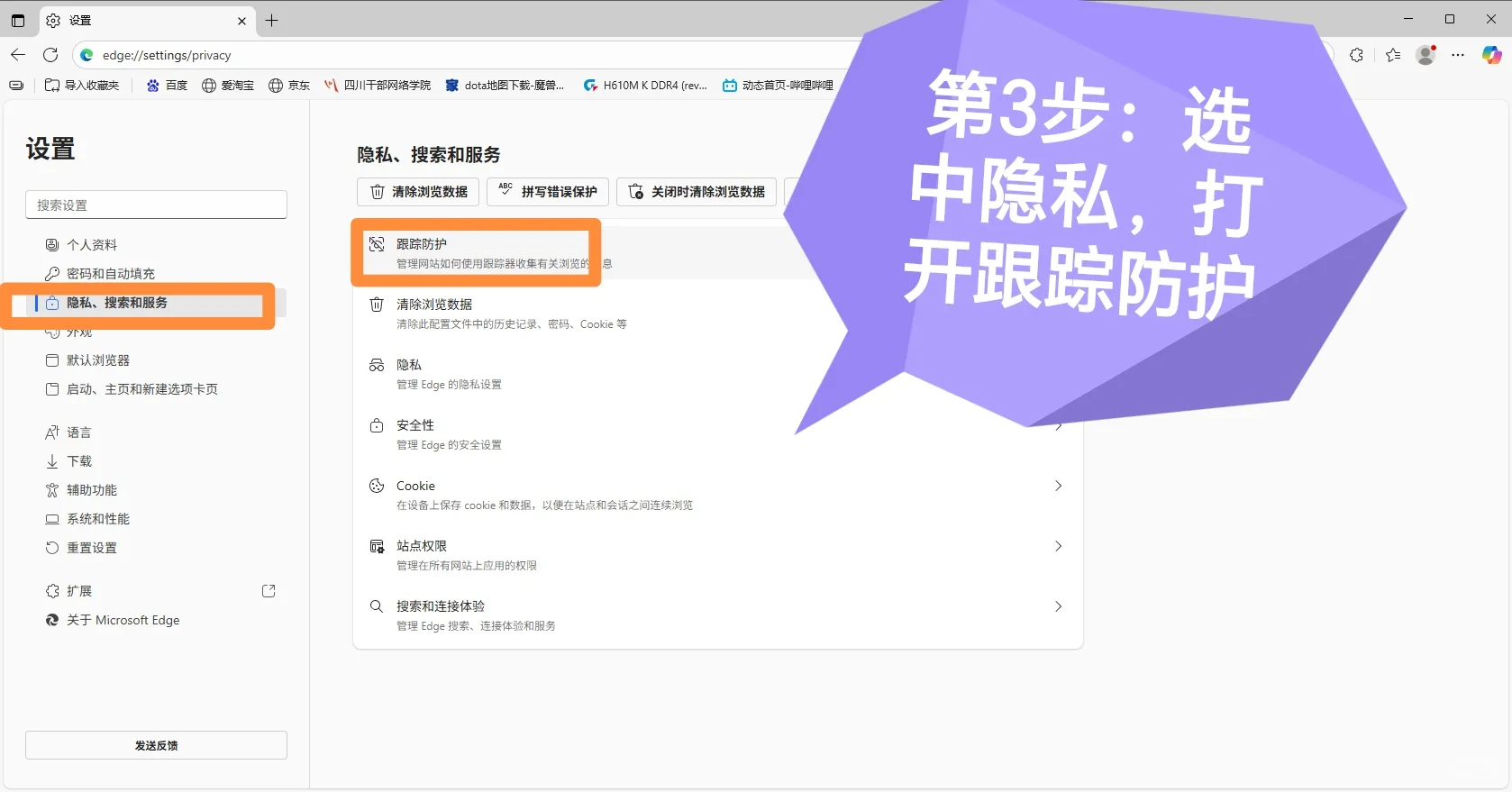The width and height of the screenshot is (1512, 792).
Task: Click the 清除浏览数据 shortcut button
Action: pos(418,192)
